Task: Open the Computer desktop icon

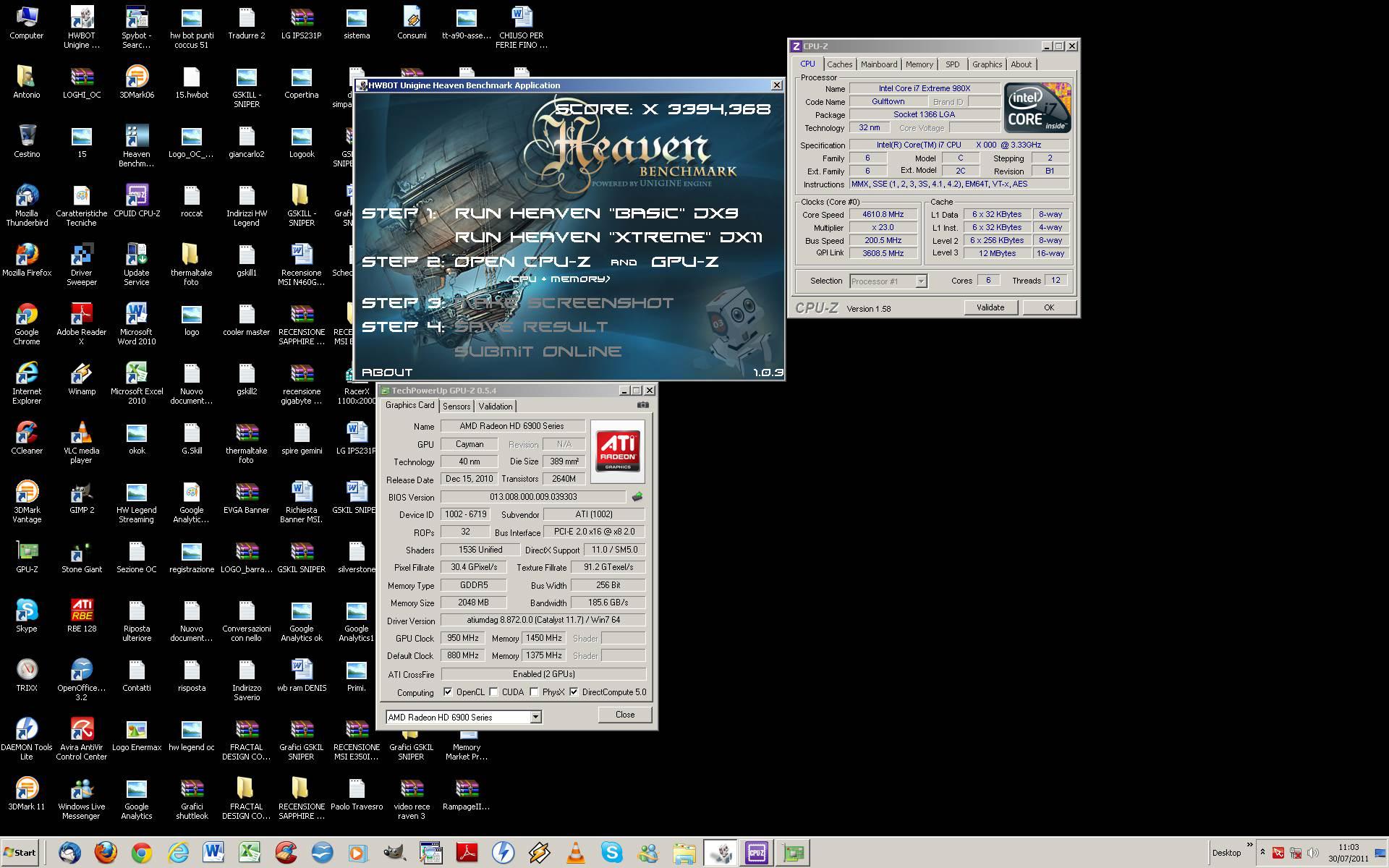Action: (x=27, y=22)
